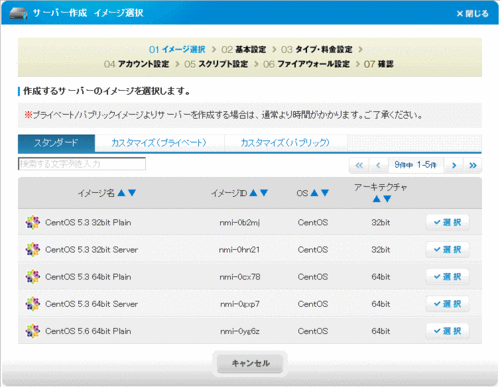Click the イメージID column header label

[229, 193]
